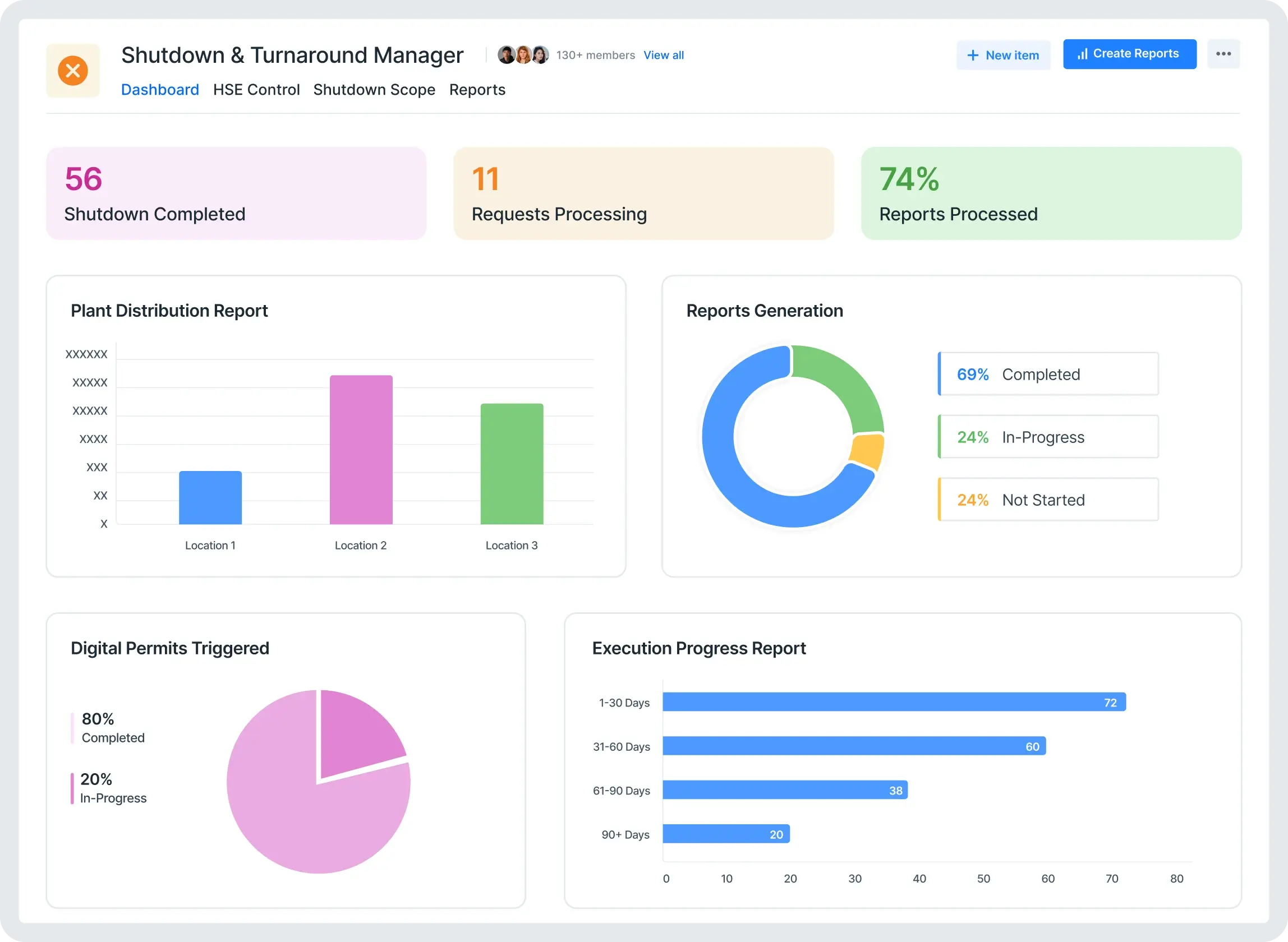Open the Shutdown Completed summary card
Viewport: 1288px width, 942px height.
pos(236,193)
